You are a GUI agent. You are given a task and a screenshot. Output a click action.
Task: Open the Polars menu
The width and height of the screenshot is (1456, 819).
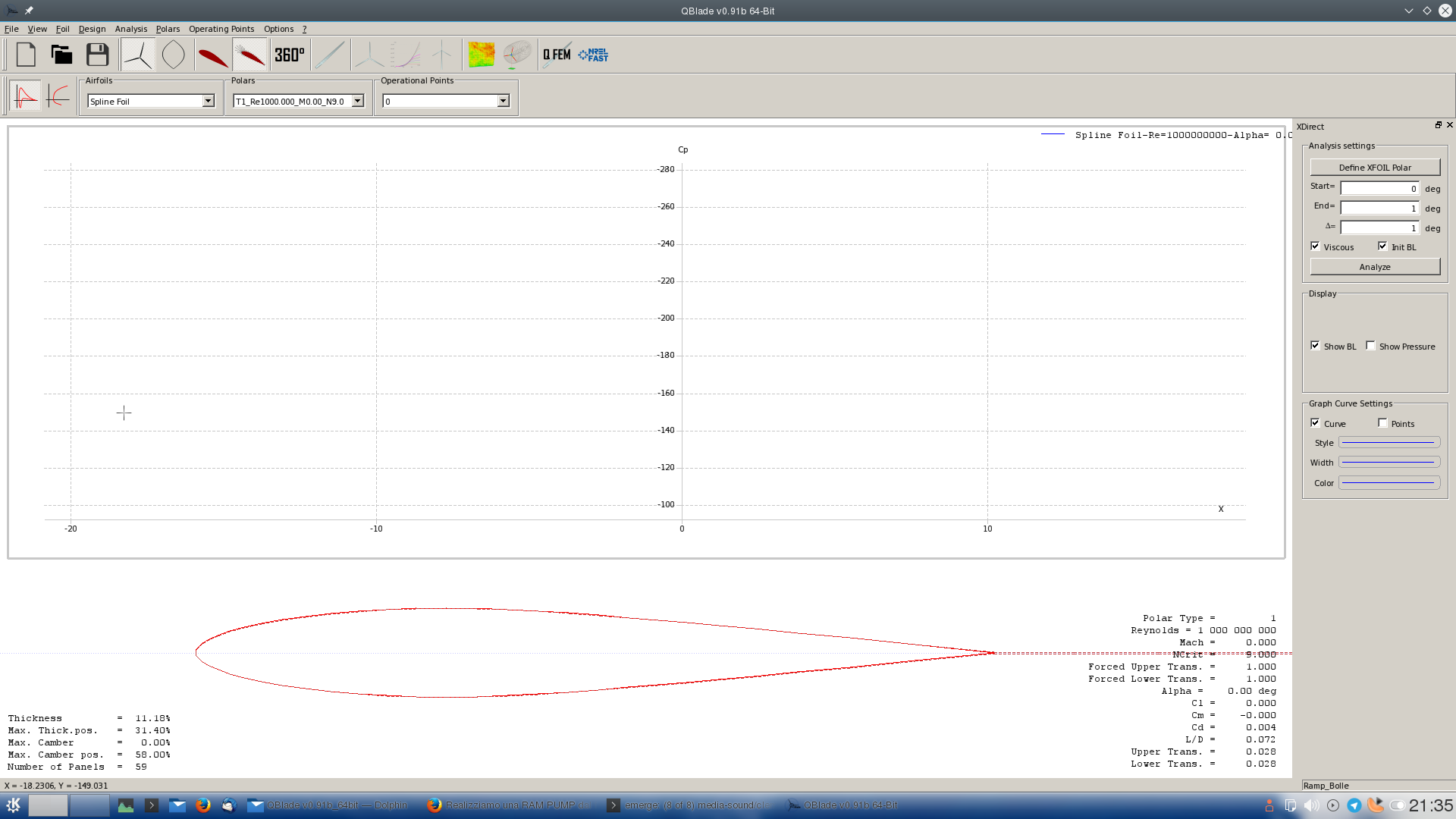(168, 29)
